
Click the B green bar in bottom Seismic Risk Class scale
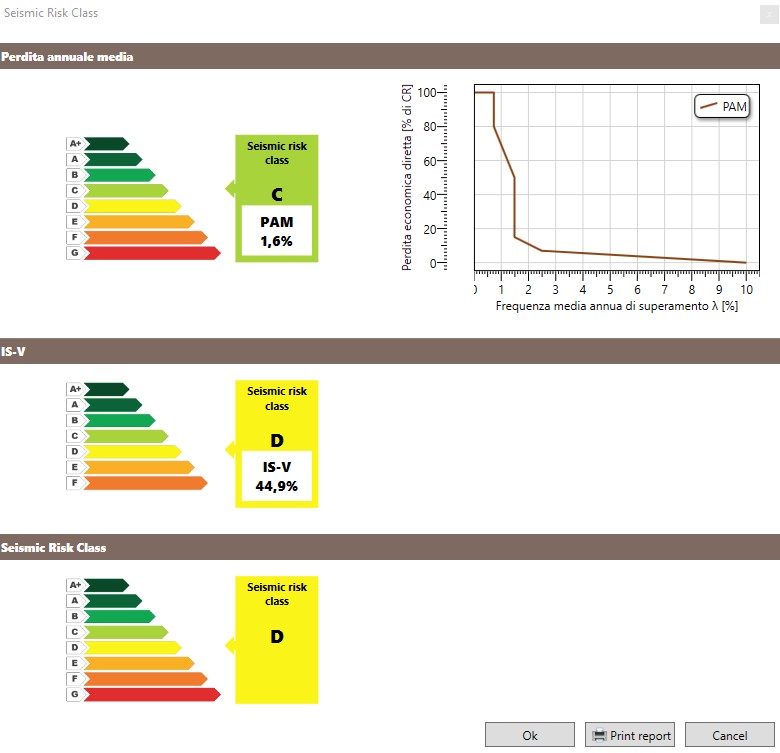click(x=119, y=616)
